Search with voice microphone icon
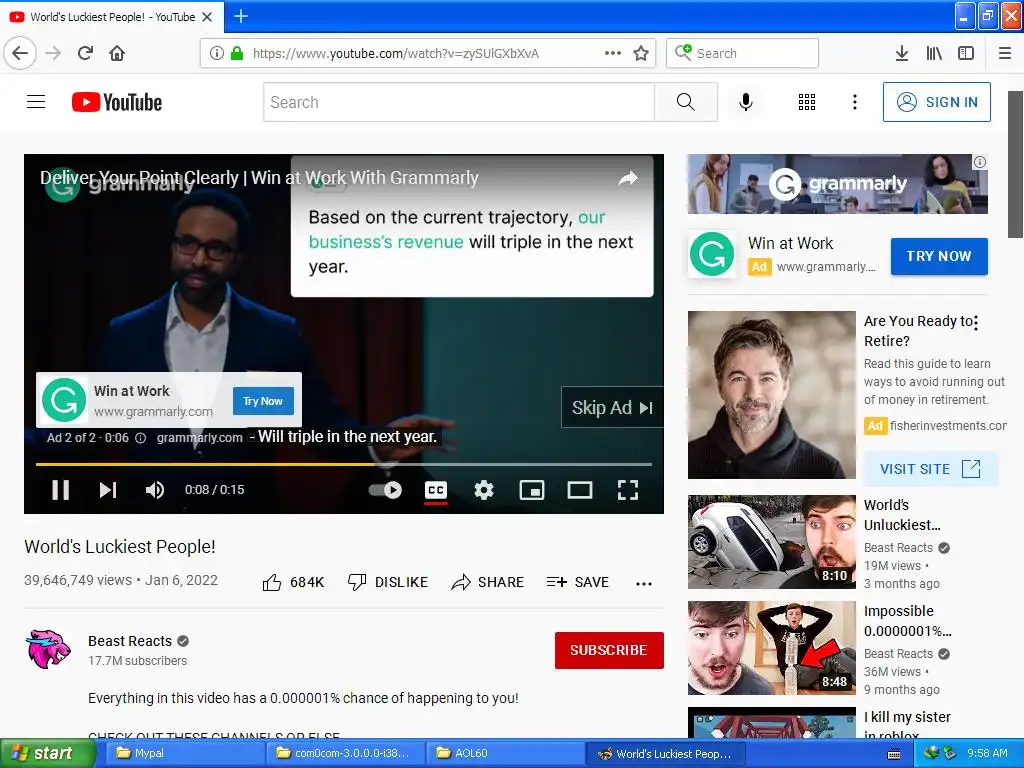 [x=746, y=102]
